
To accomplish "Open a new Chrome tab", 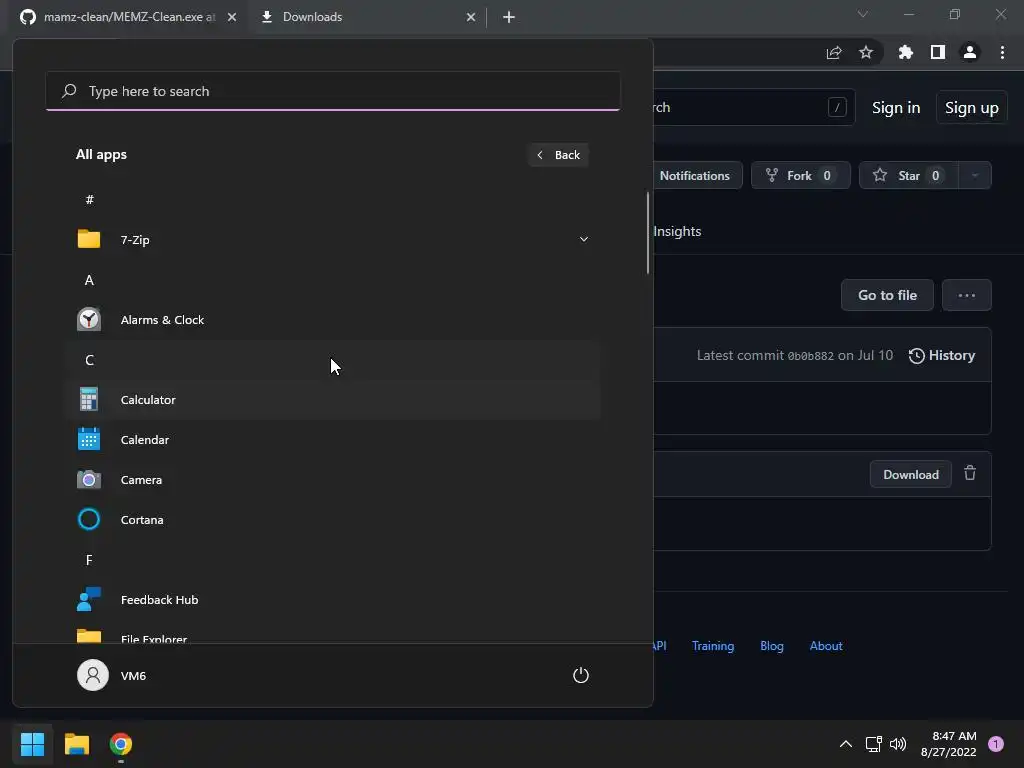I will click(x=509, y=17).
